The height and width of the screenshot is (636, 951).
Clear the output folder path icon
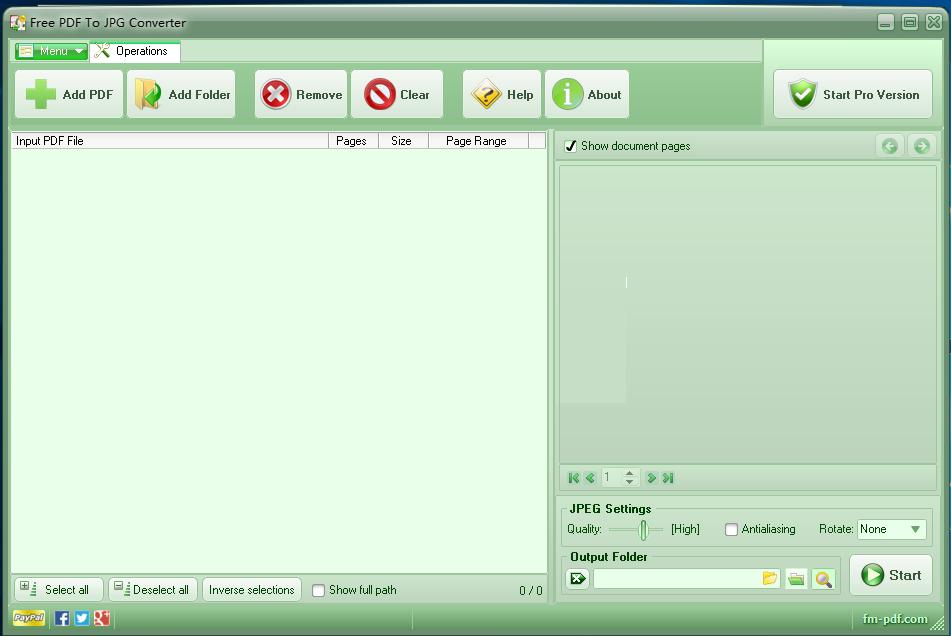pos(577,579)
